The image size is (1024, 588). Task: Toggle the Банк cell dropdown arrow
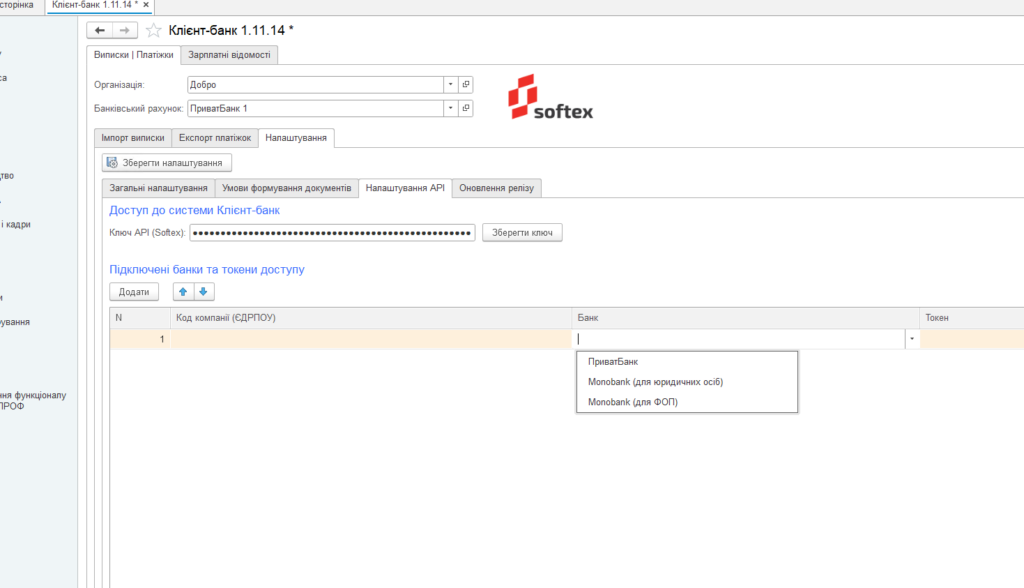click(912, 338)
